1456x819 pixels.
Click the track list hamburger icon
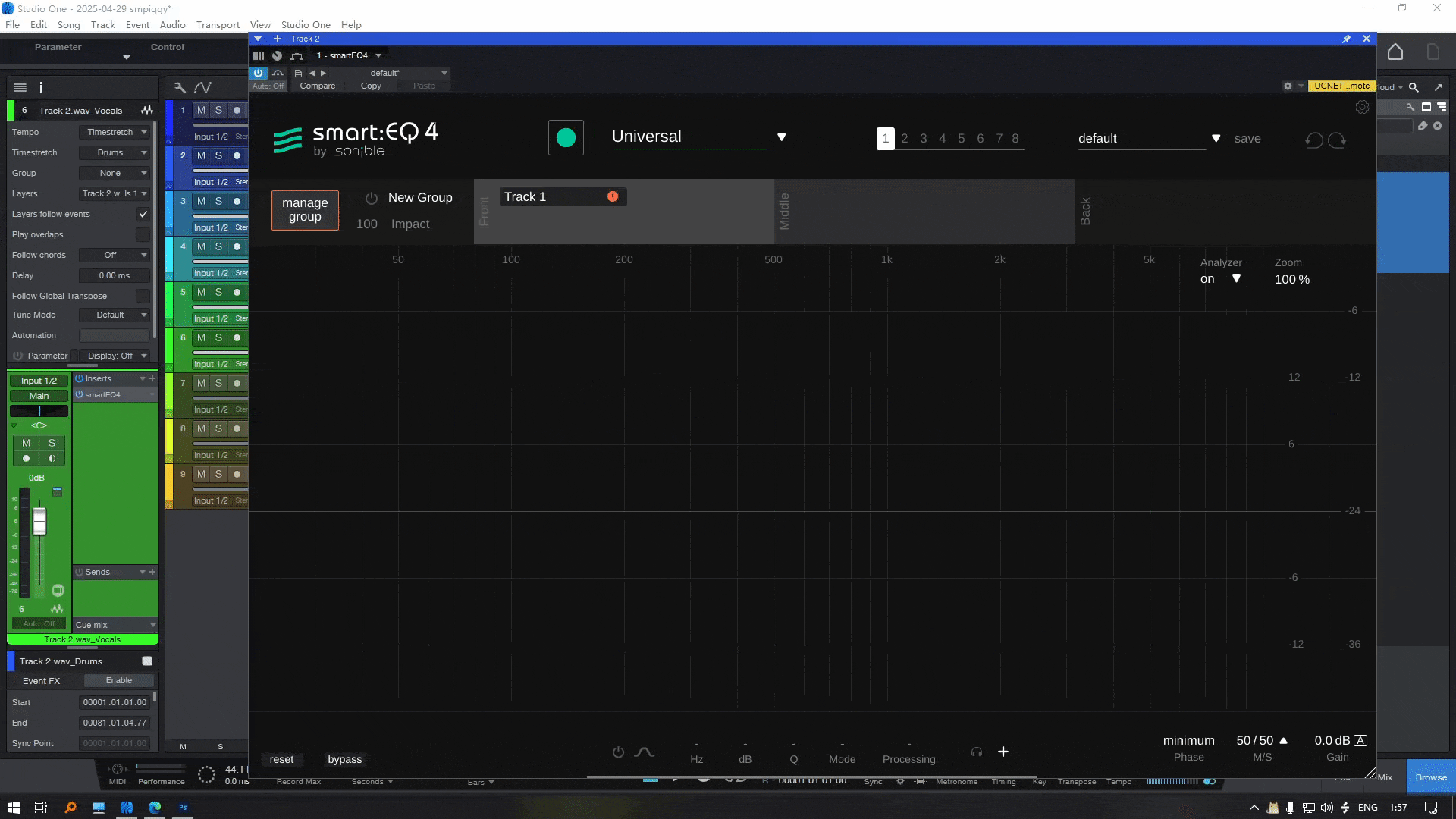(x=20, y=87)
